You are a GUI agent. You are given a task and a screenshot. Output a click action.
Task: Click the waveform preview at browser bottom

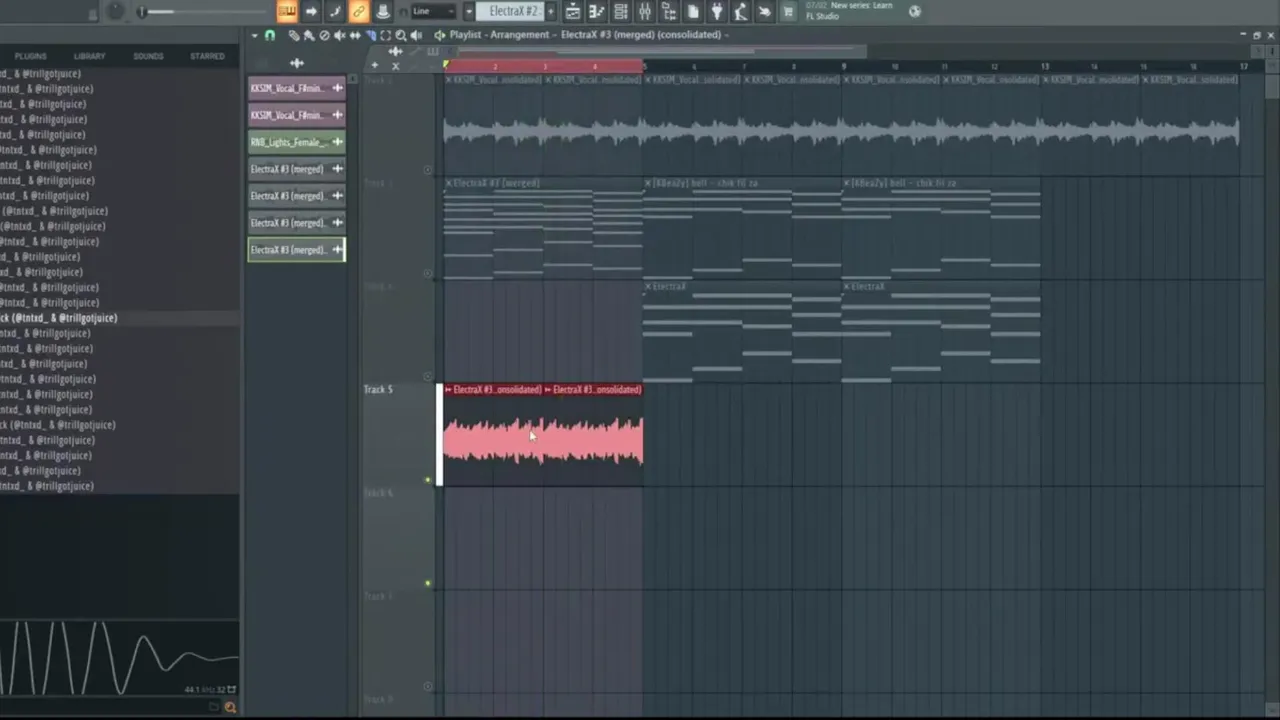(119, 657)
